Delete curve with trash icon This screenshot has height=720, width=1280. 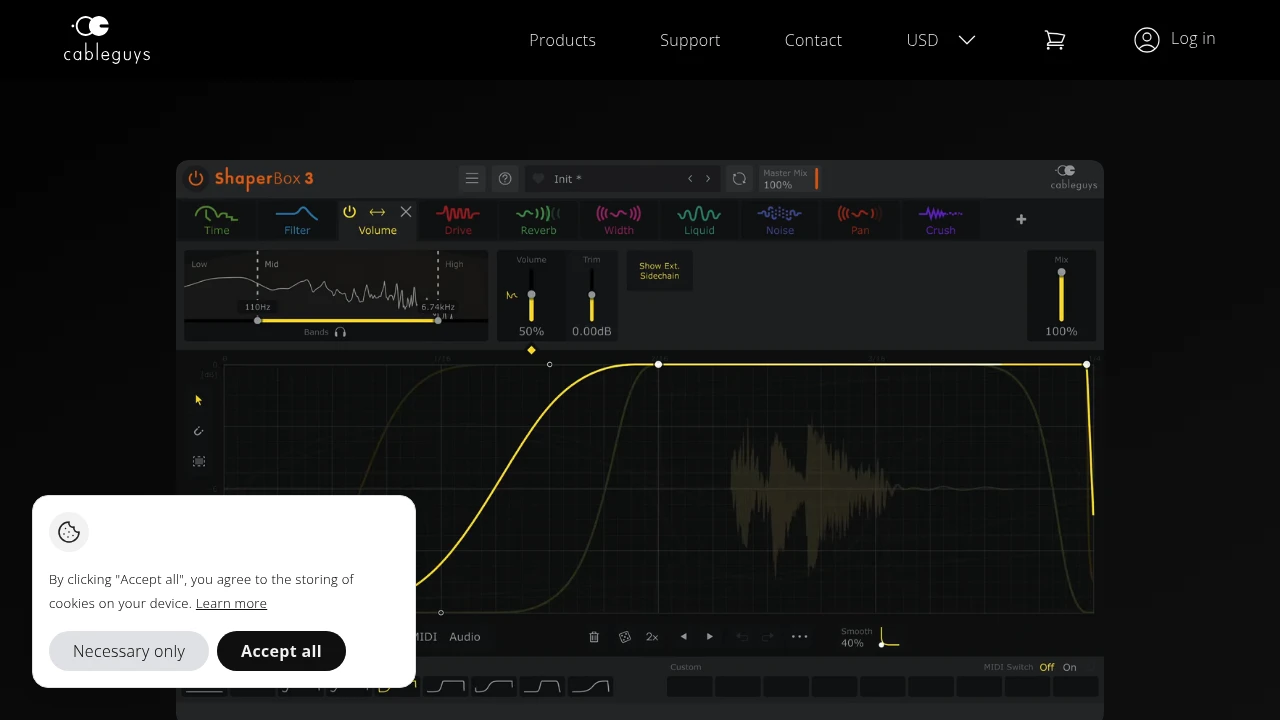[594, 637]
